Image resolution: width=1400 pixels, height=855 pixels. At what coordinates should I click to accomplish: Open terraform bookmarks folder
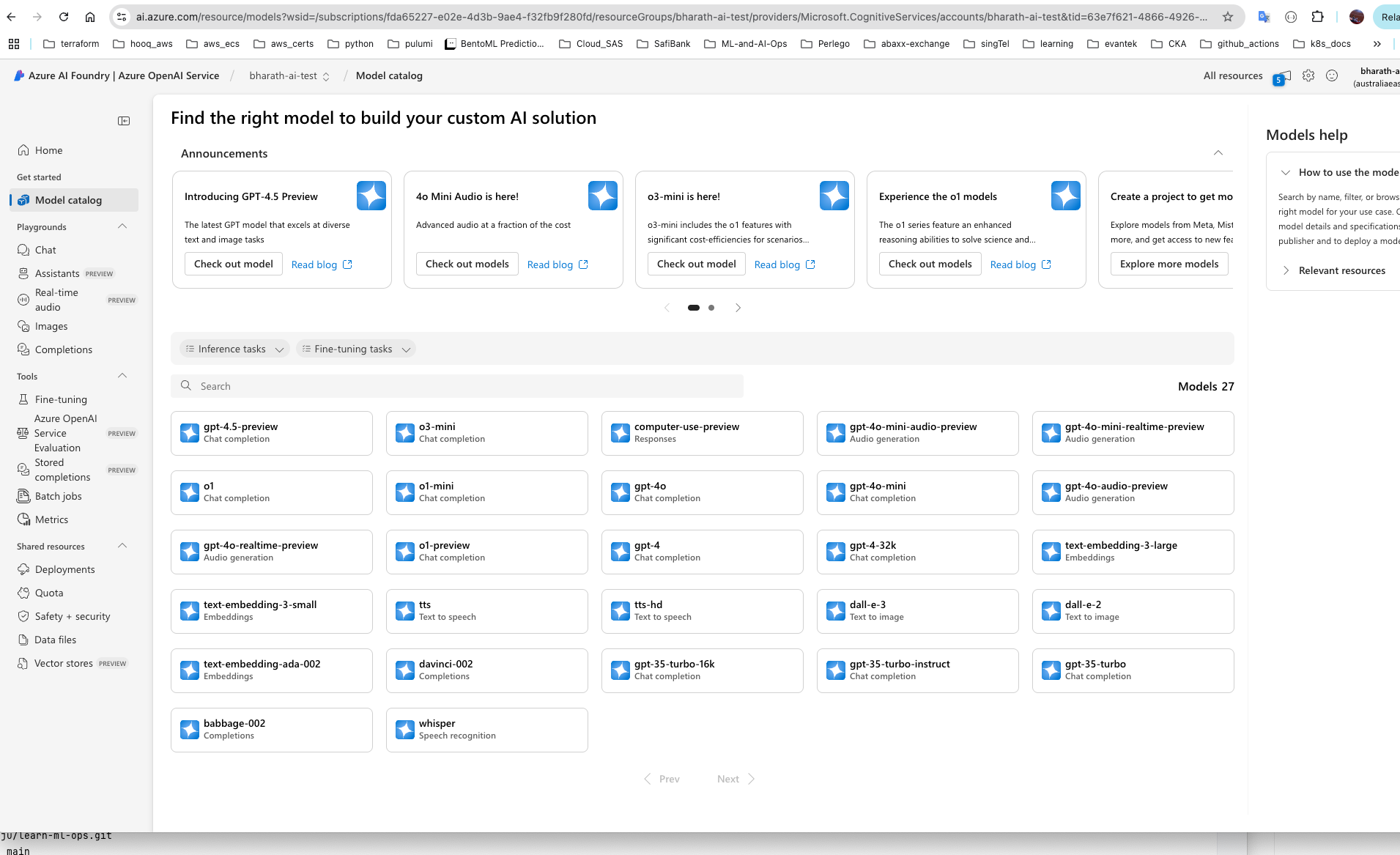point(71,44)
